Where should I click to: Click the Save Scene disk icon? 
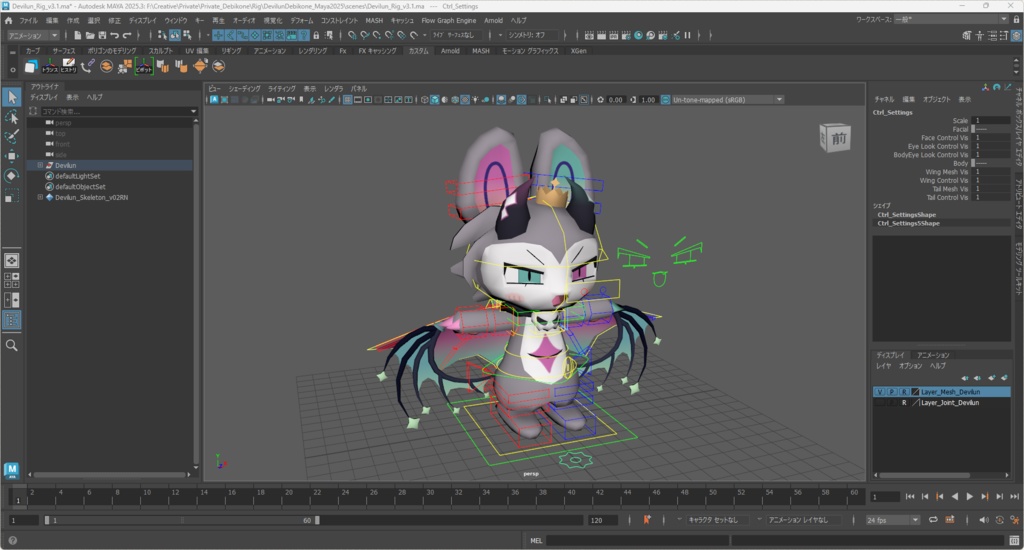click(102, 35)
